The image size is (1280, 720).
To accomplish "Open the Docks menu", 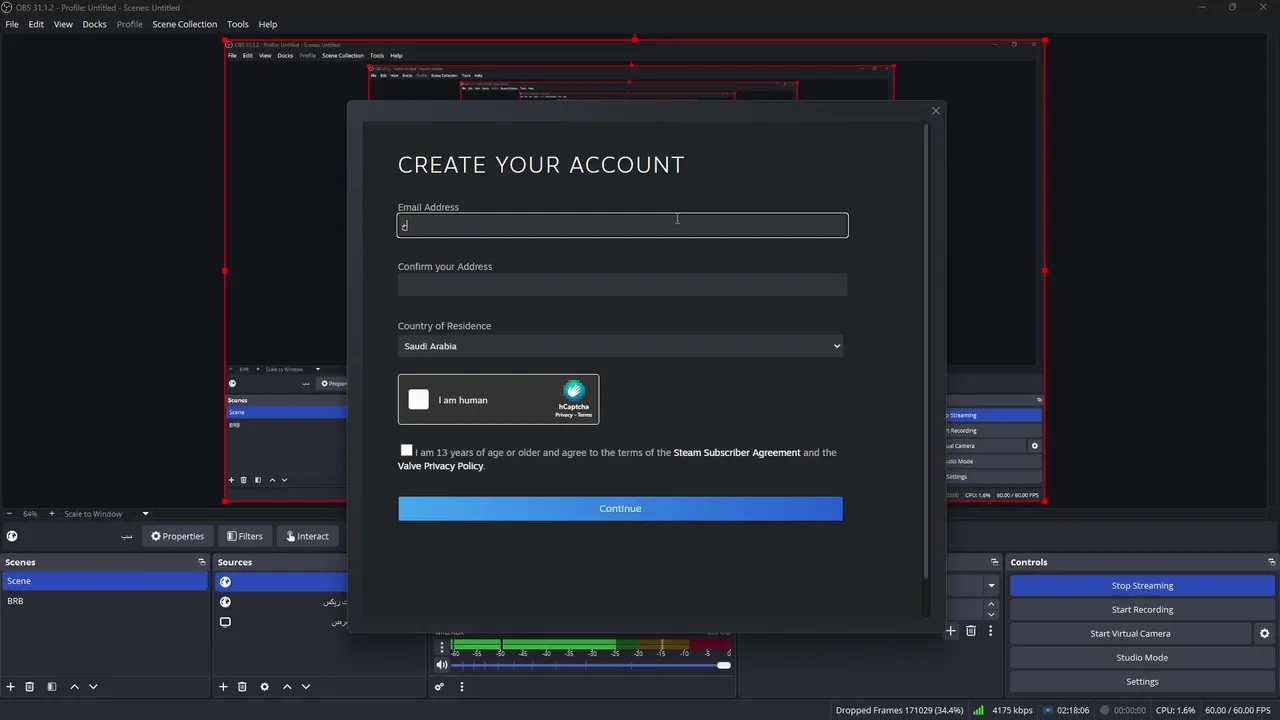I will [94, 24].
